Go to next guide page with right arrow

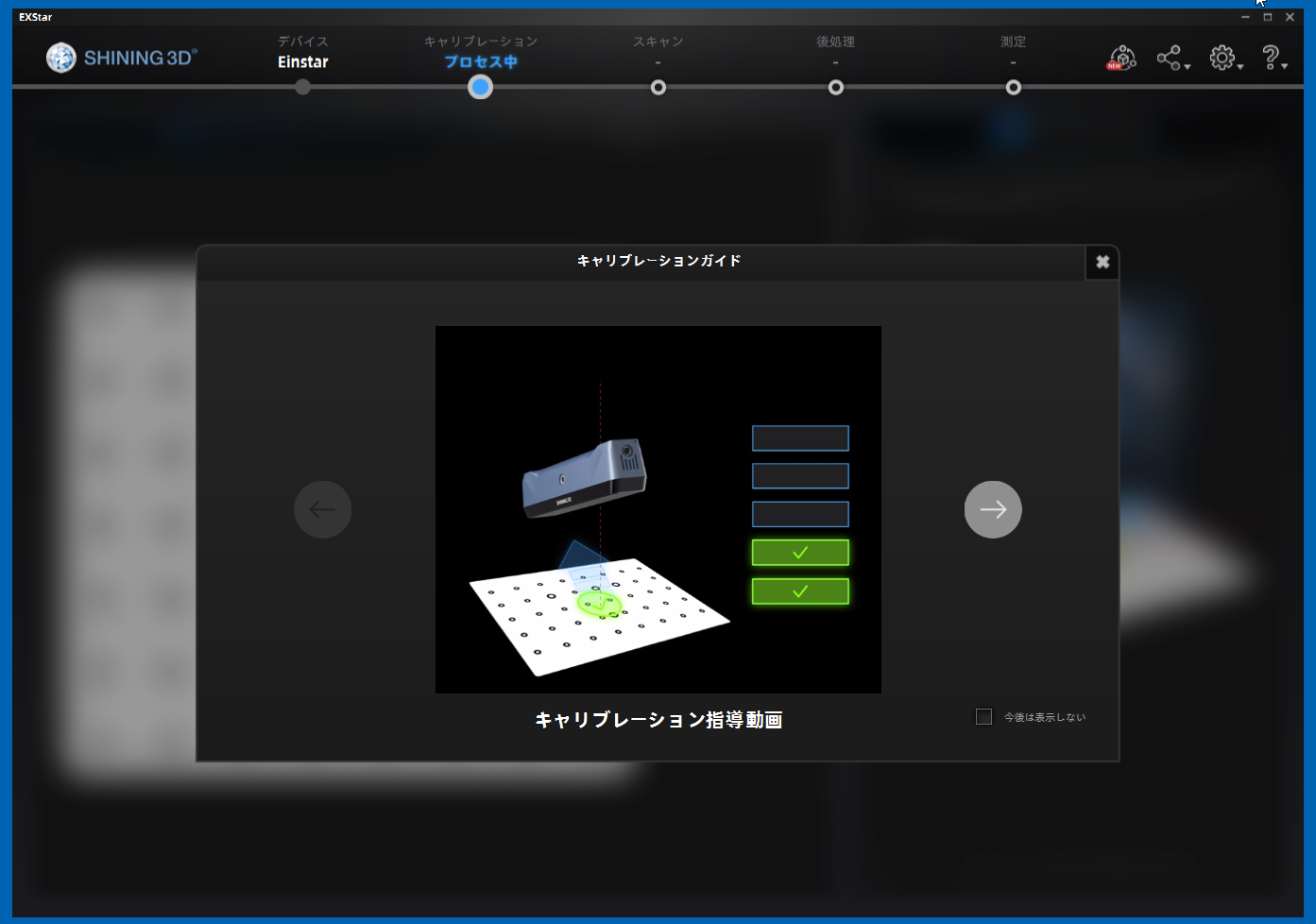(x=992, y=510)
